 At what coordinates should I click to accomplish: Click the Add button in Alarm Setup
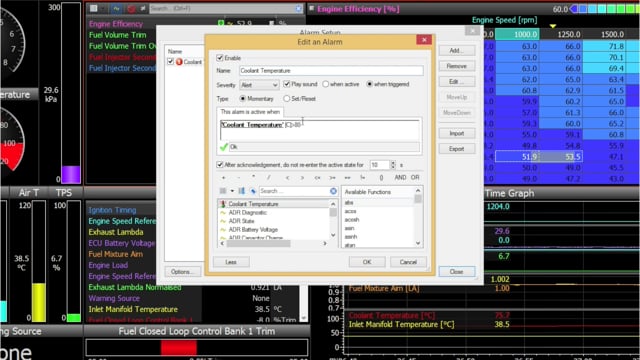pos(457,51)
